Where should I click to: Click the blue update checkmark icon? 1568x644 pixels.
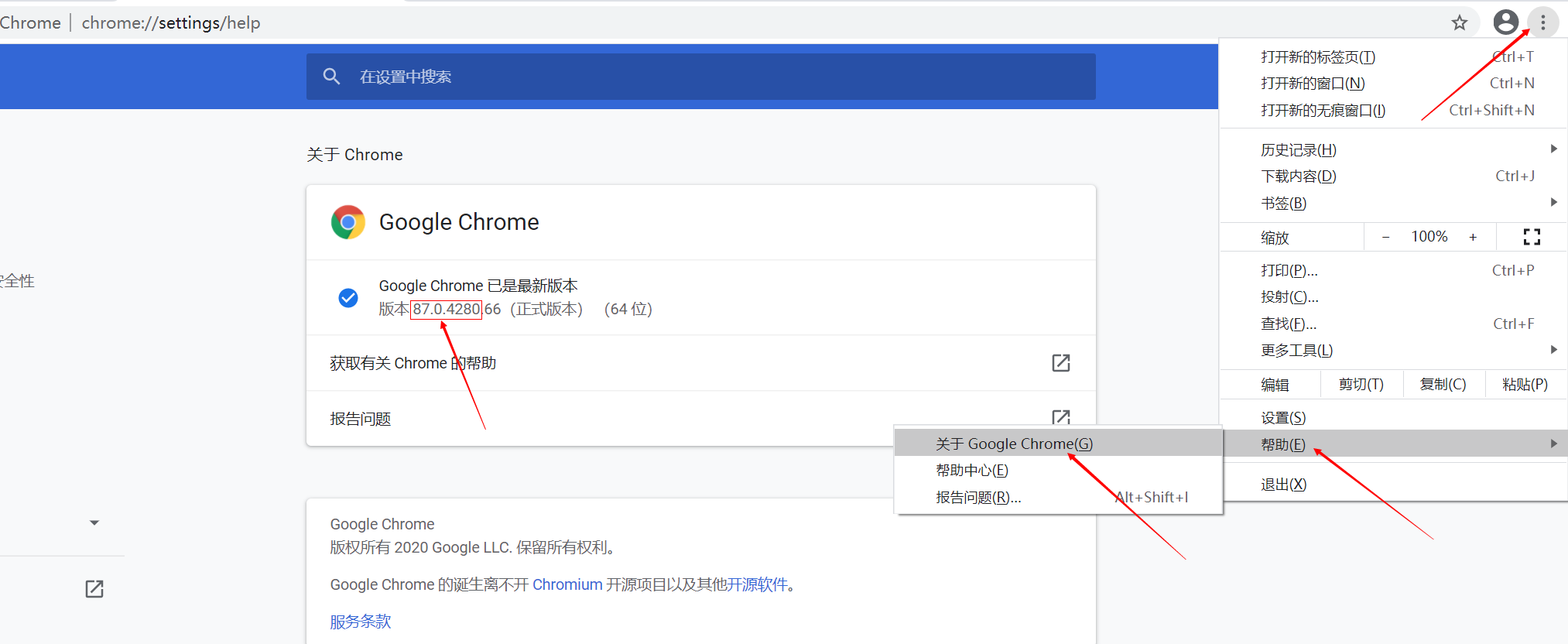pos(348,297)
